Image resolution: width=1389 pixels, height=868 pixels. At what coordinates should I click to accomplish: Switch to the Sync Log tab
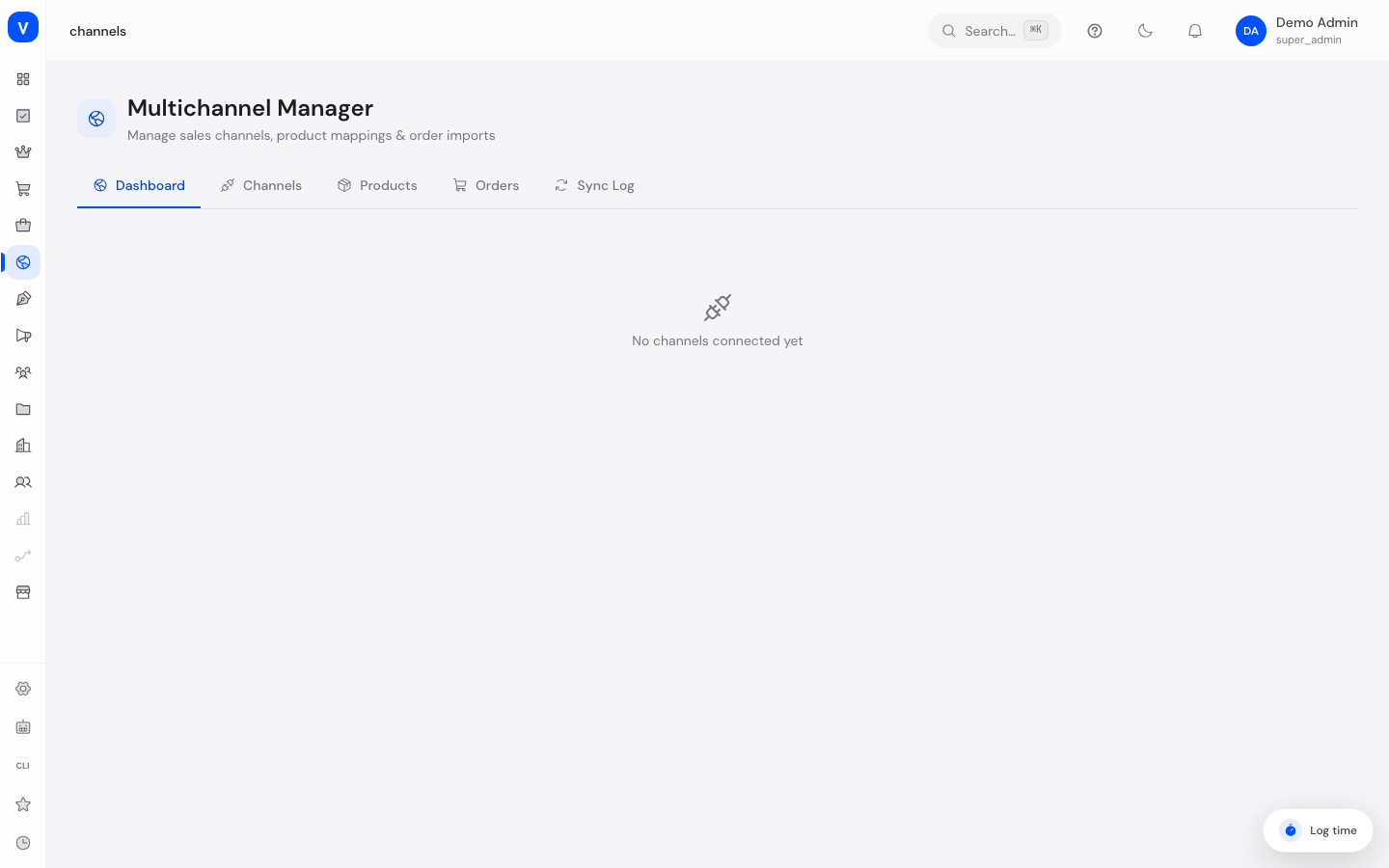(x=594, y=185)
